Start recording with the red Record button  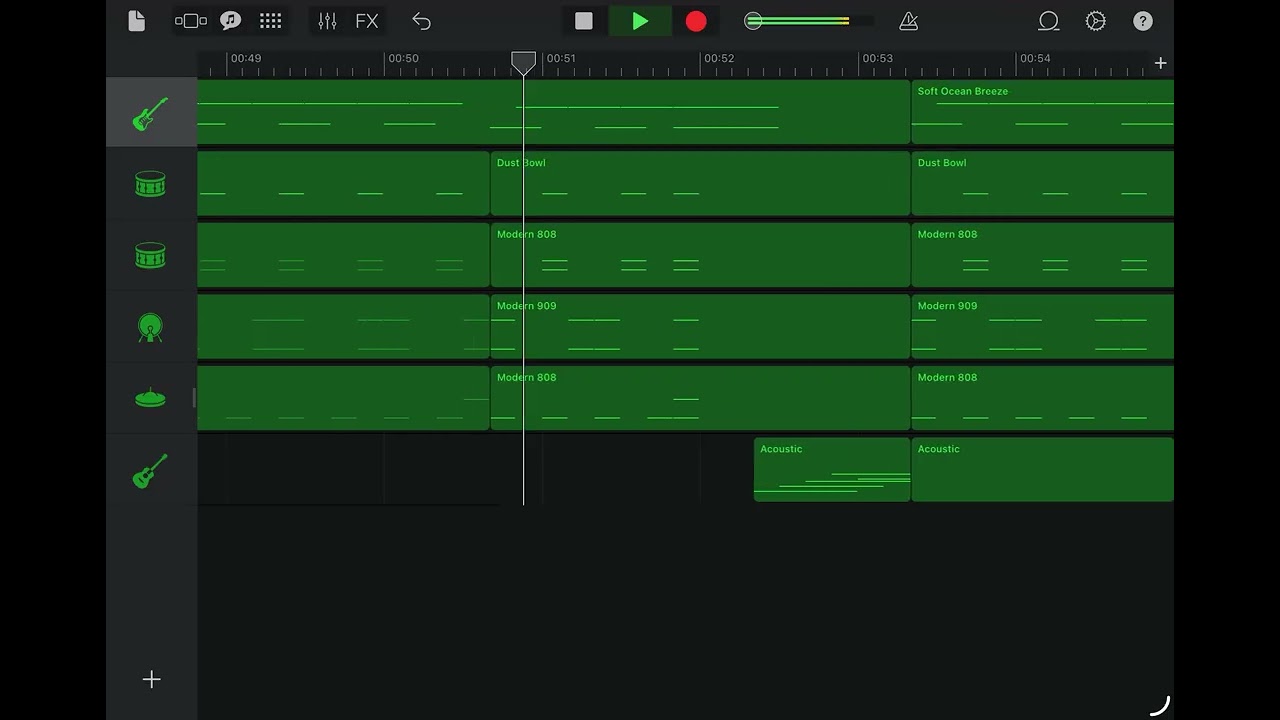(x=696, y=21)
